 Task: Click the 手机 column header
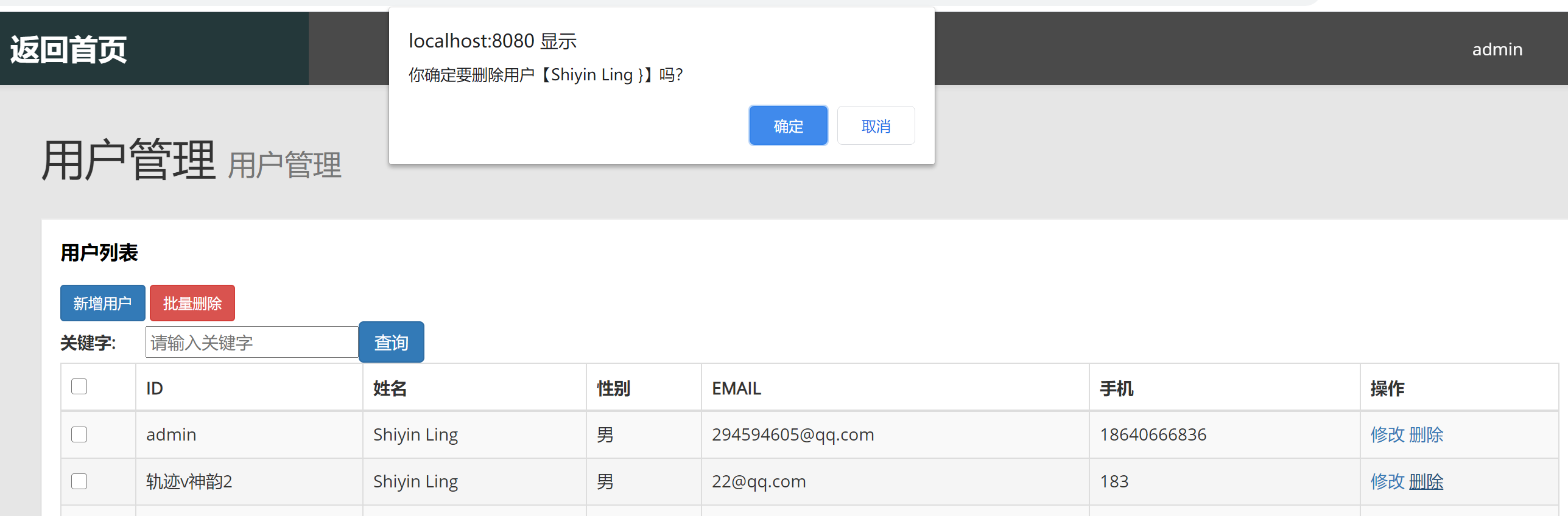tap(1116, 388)
